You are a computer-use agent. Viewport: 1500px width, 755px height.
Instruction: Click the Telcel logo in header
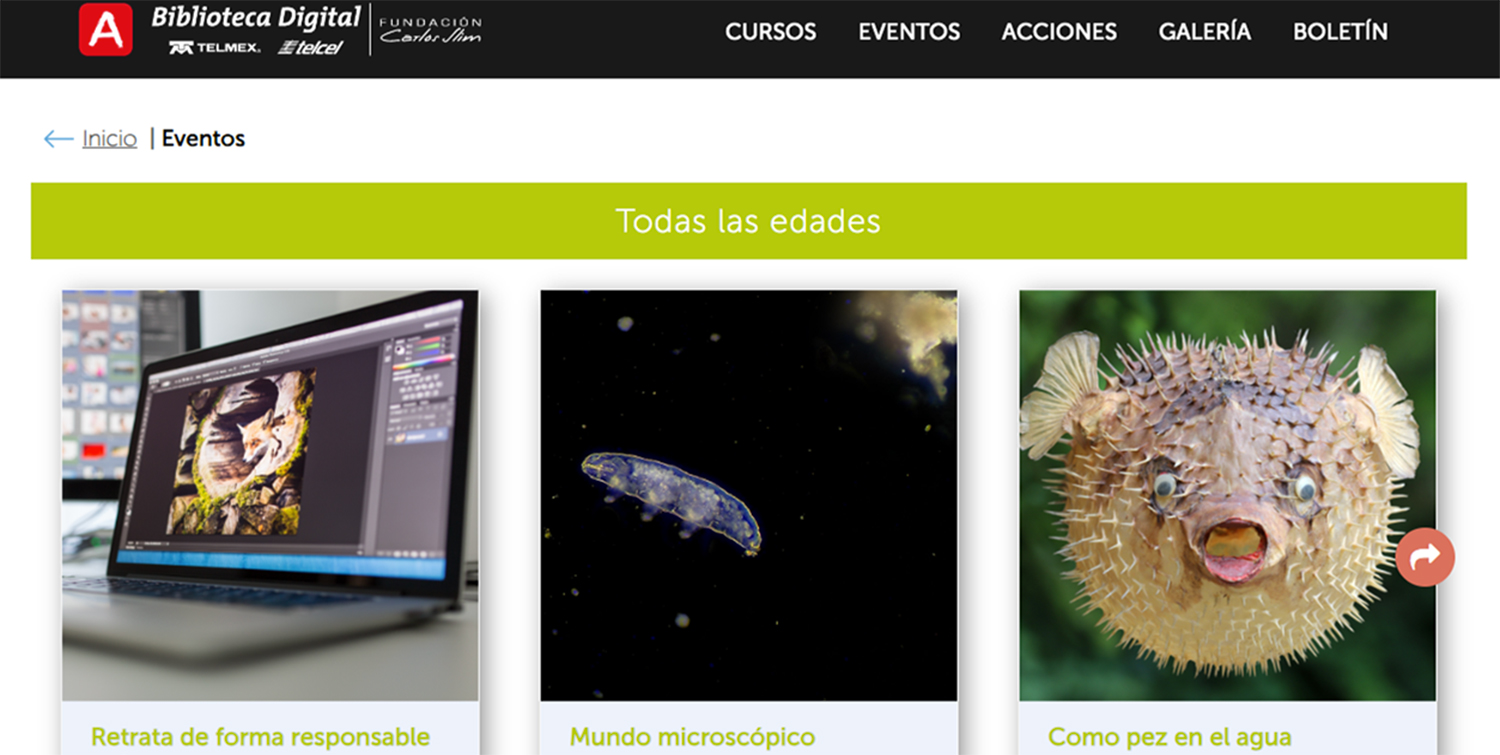[310, 47]
